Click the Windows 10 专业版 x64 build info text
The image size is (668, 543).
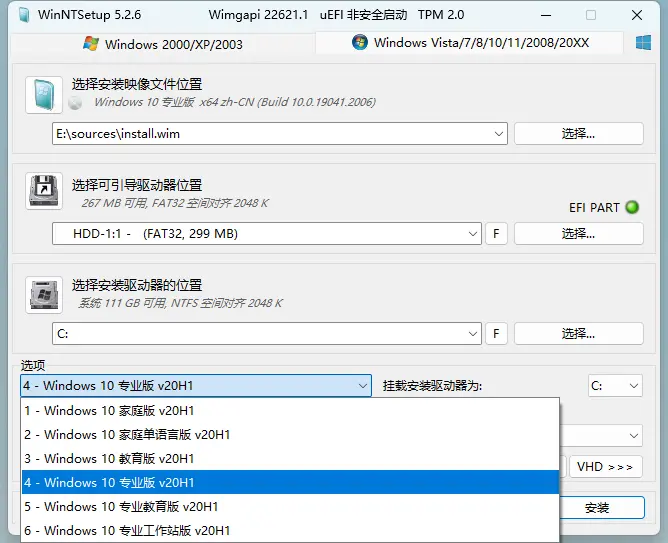235,102
